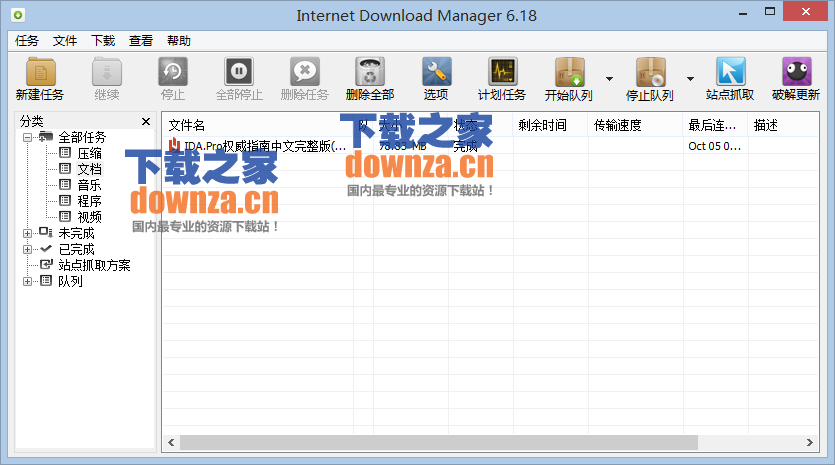Image resolution: width=835 pixels, height=465 pixels.
Task: Open dropdown arrow next to 开始队列
Action: click(609, 79)
